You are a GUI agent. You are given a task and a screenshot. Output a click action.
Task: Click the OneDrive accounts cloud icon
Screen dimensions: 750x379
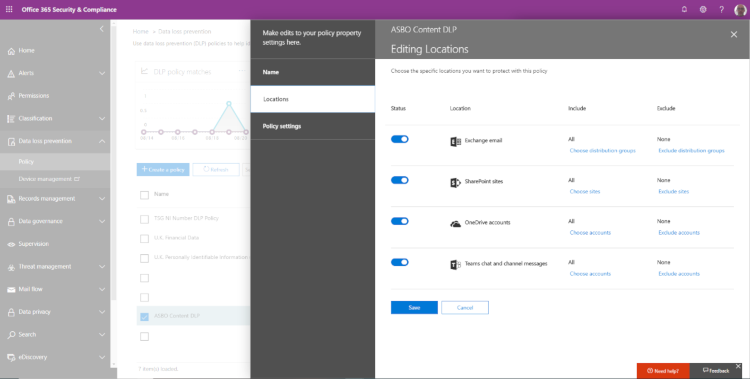click(455, 223)
